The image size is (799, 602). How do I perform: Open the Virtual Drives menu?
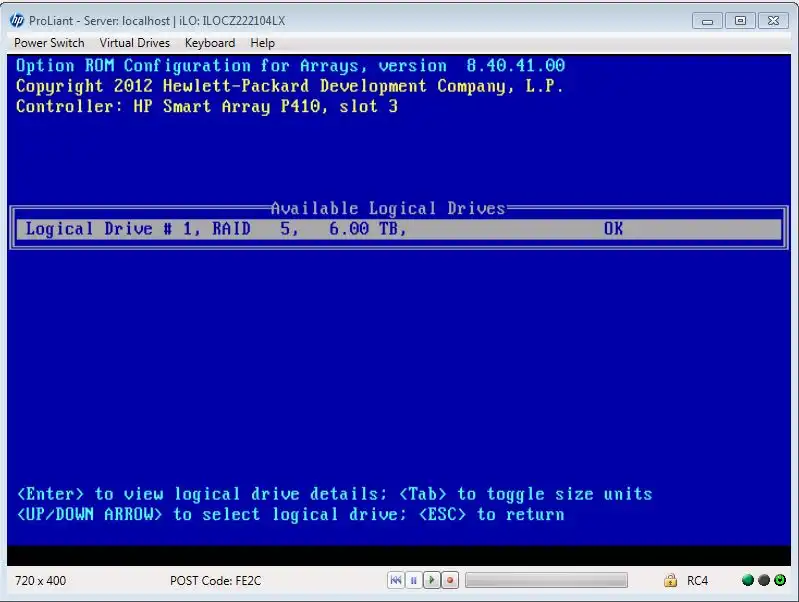[x=135, y=43]
